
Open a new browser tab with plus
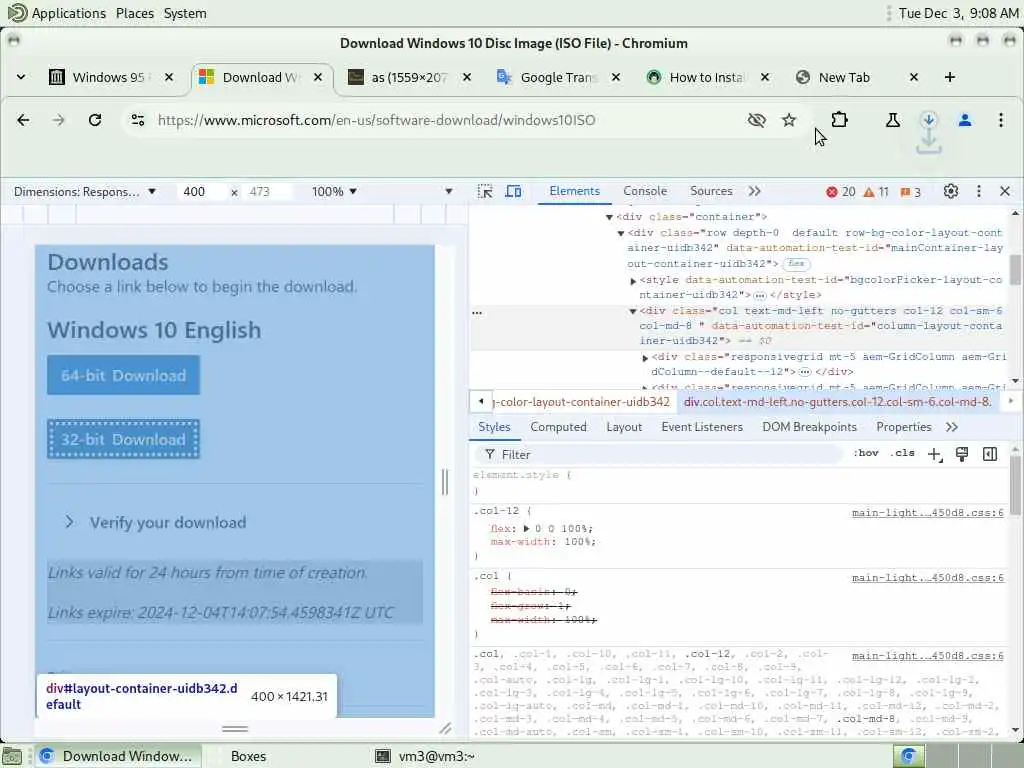click(950, 77)
